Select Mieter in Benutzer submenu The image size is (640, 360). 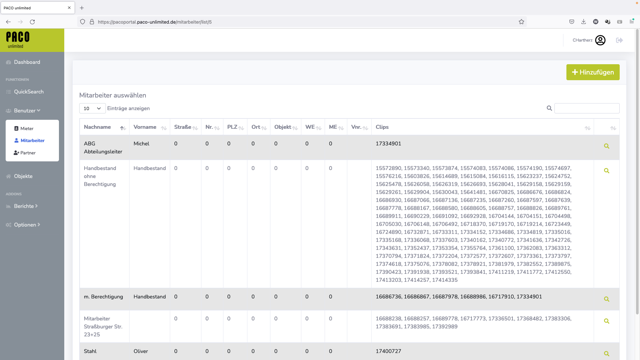(27, 129)
